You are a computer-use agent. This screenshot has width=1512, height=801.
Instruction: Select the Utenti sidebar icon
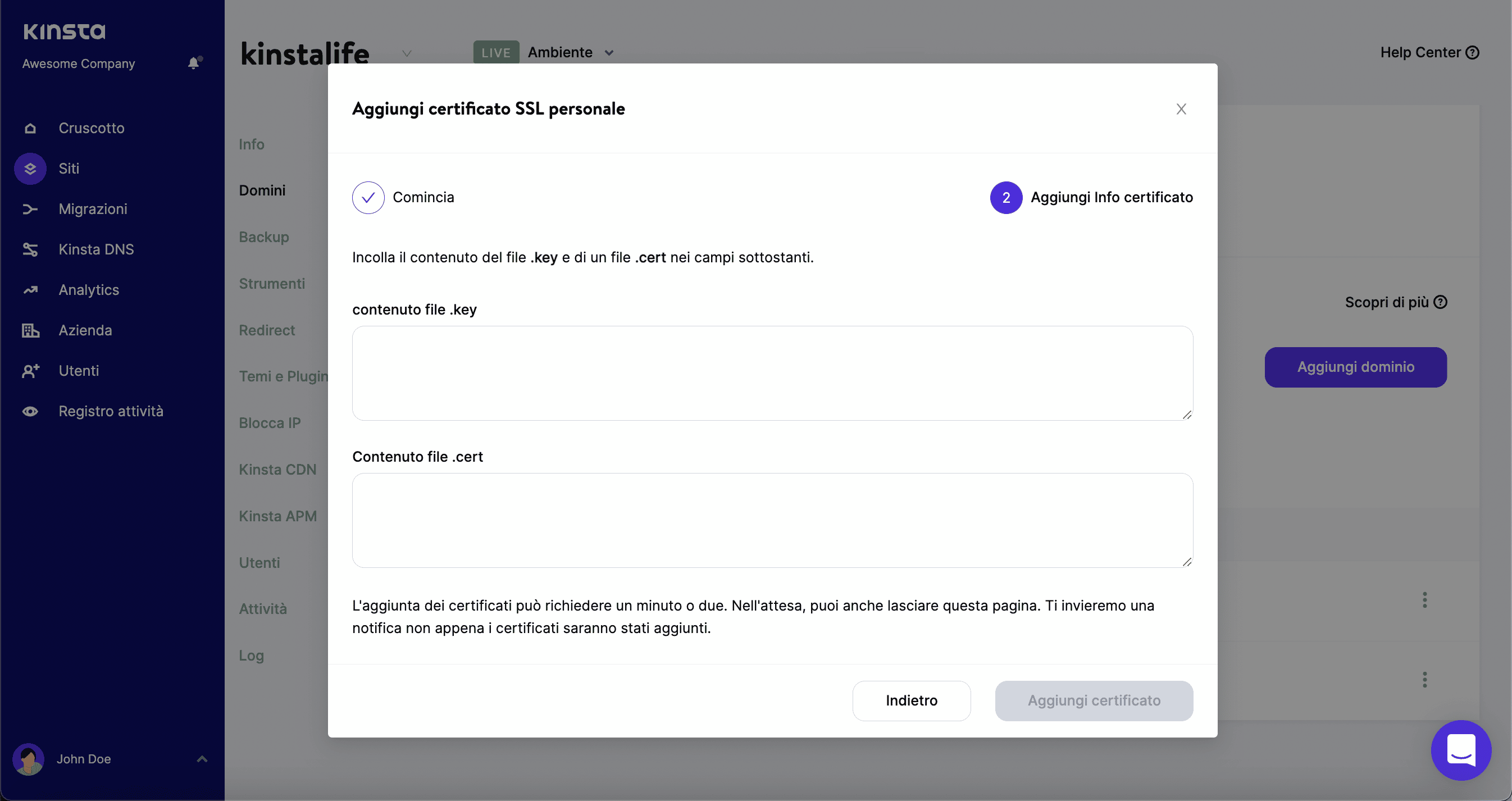(30, 370)
